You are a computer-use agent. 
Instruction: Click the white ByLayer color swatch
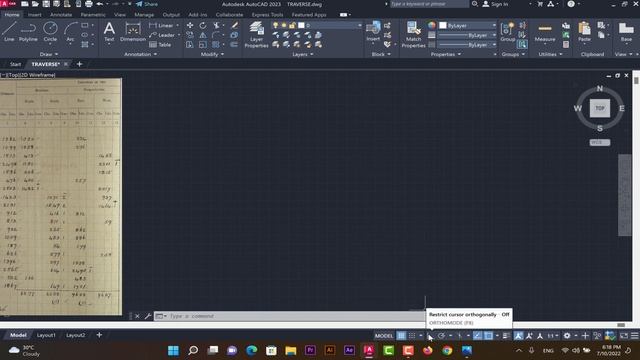click(443, 25)
